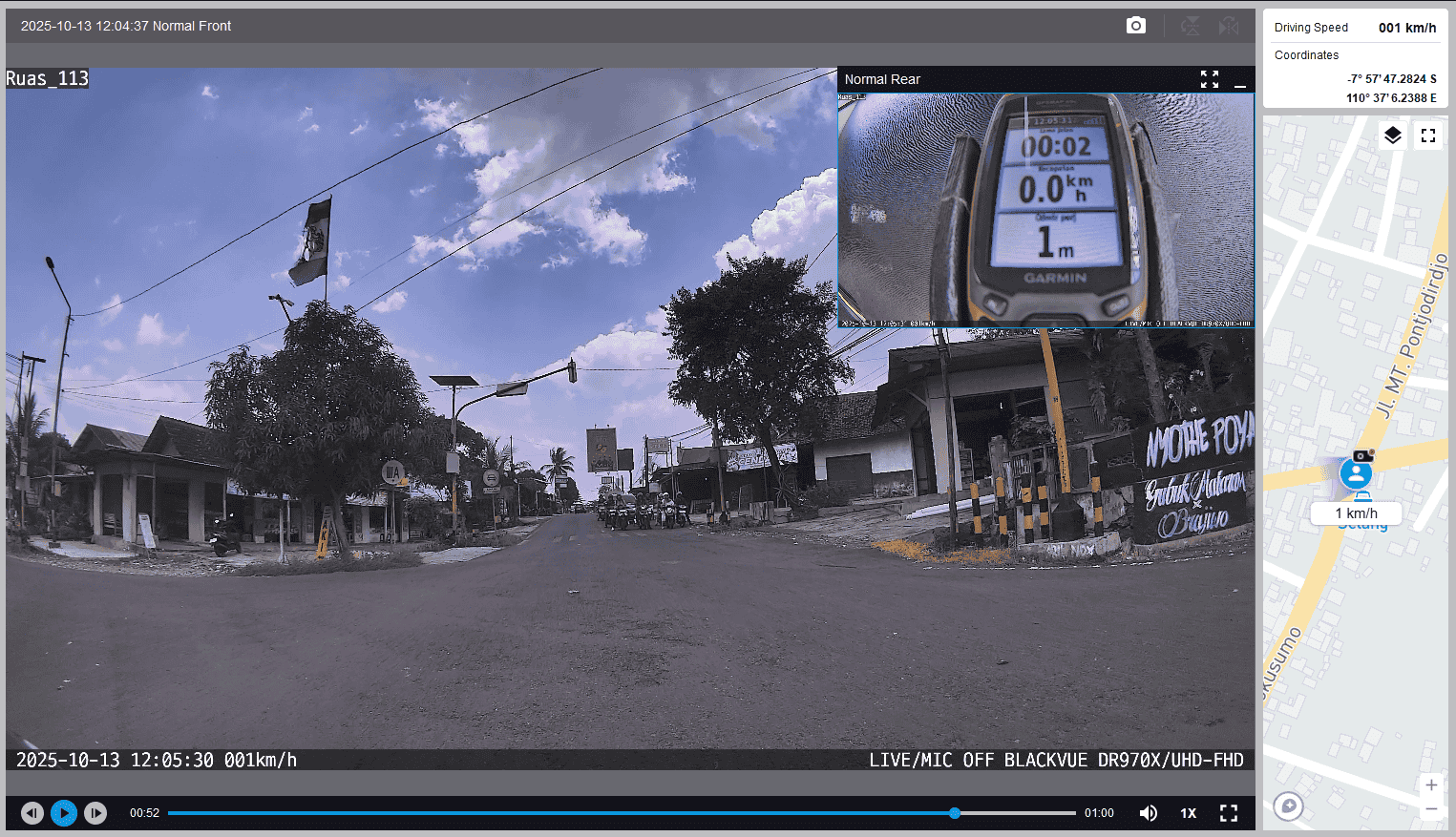Click the vertical flip video icon
The width and height of the screenshot is (1456, 837).
1190,26
